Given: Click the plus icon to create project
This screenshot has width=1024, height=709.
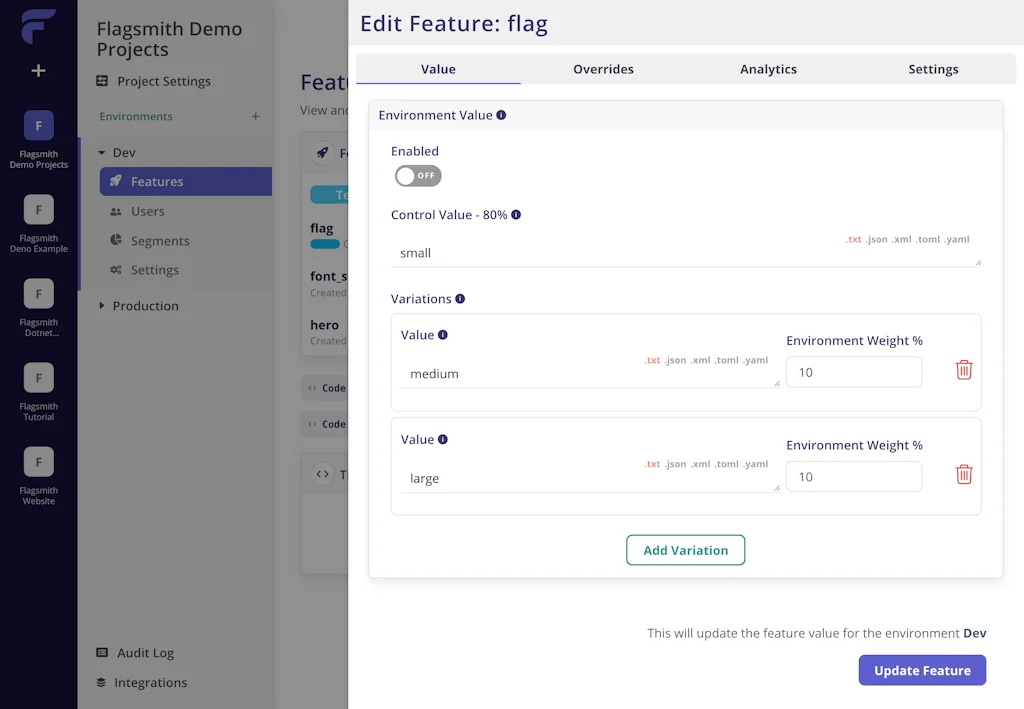Looking at the screenshot, I should tap(38, 71).
